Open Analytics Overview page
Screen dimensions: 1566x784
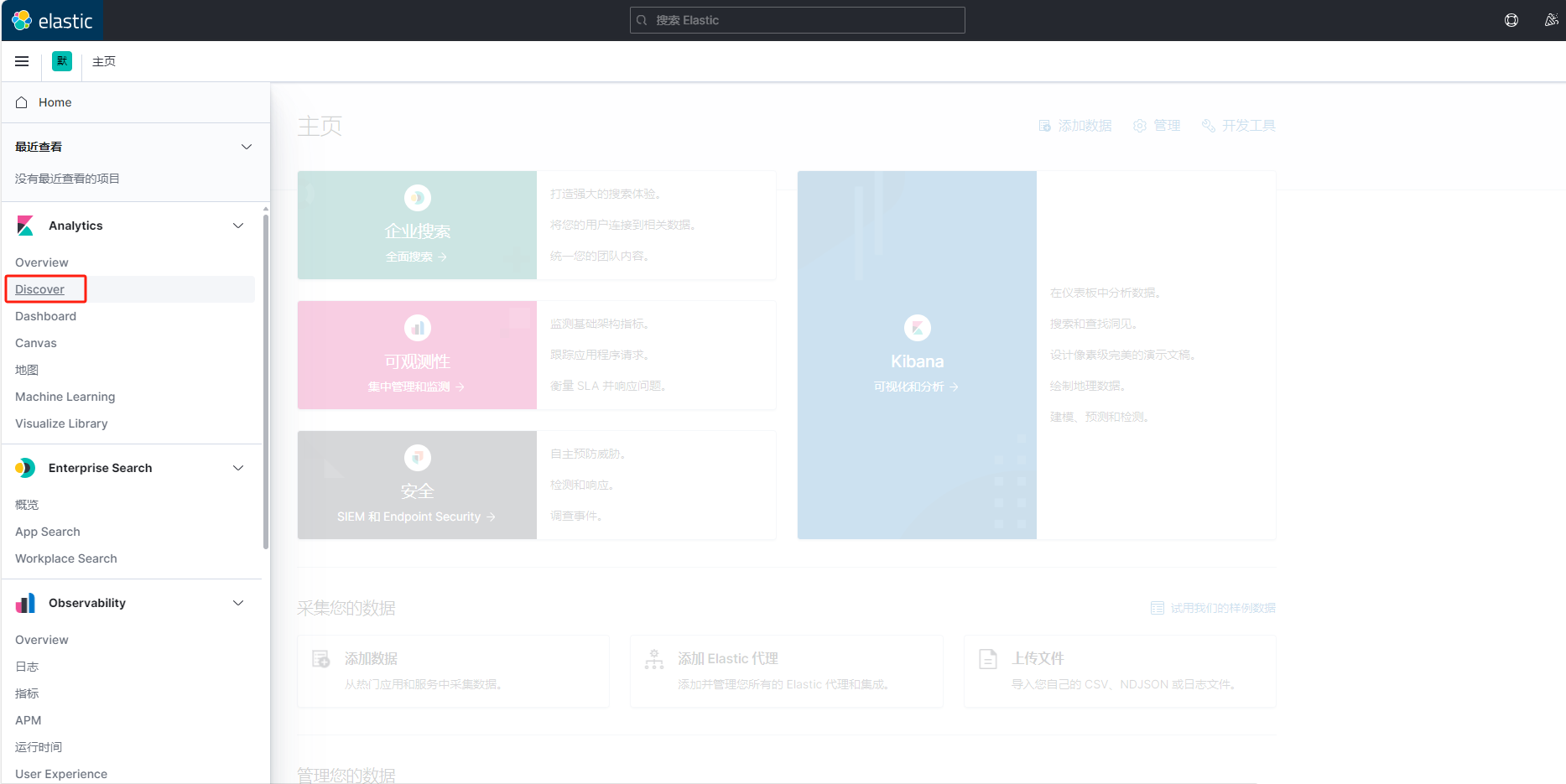click(x=42, y=262)
